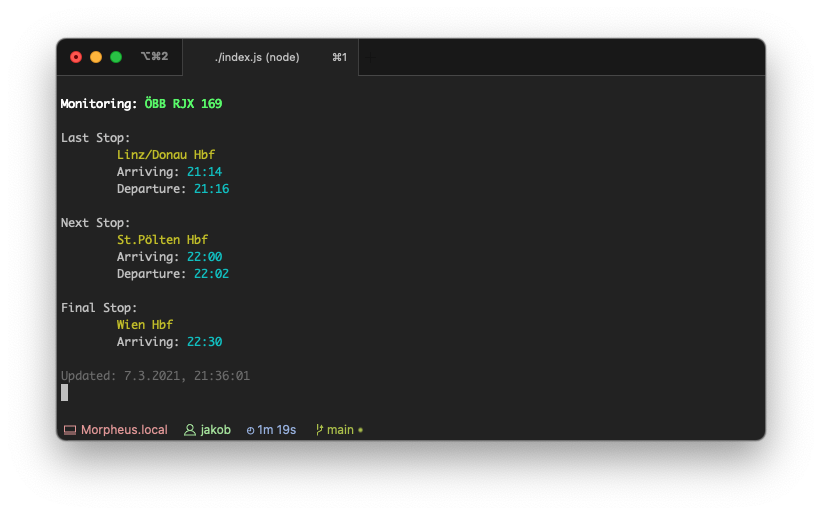Viewport: 822px width, 515px height.
Task: Click the dirty-state dot after main
Action: 361,430
